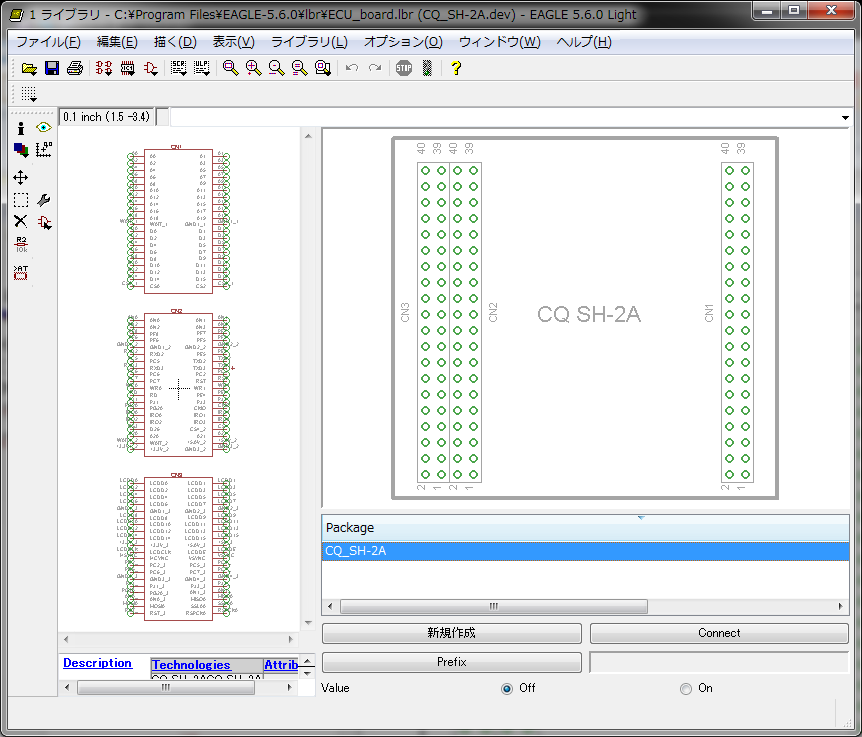The height and width of the screenshot is (737, 862).
Task: Click the zoom-select magnifier icon
Action: pyautogui.click(x=323, y=68)
